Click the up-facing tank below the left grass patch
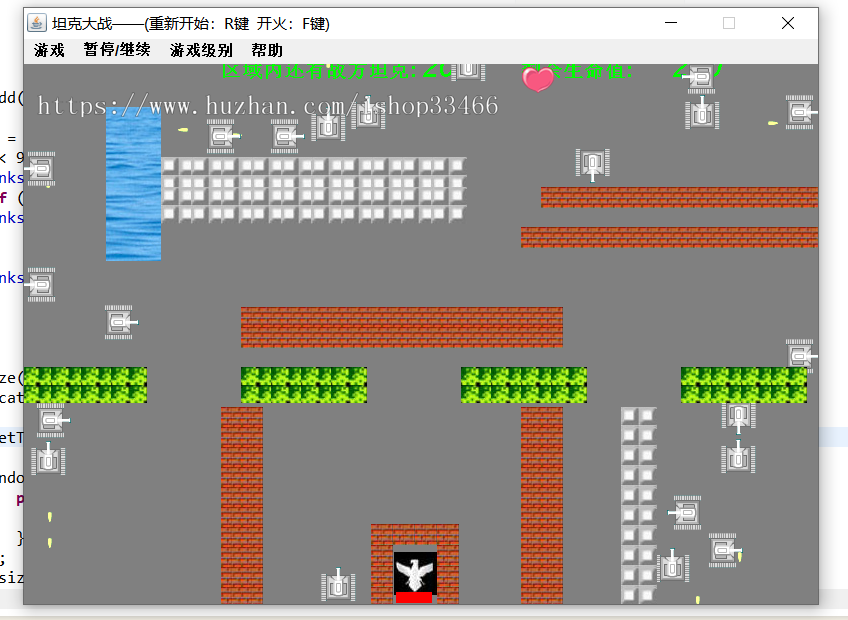 [48, 459]
